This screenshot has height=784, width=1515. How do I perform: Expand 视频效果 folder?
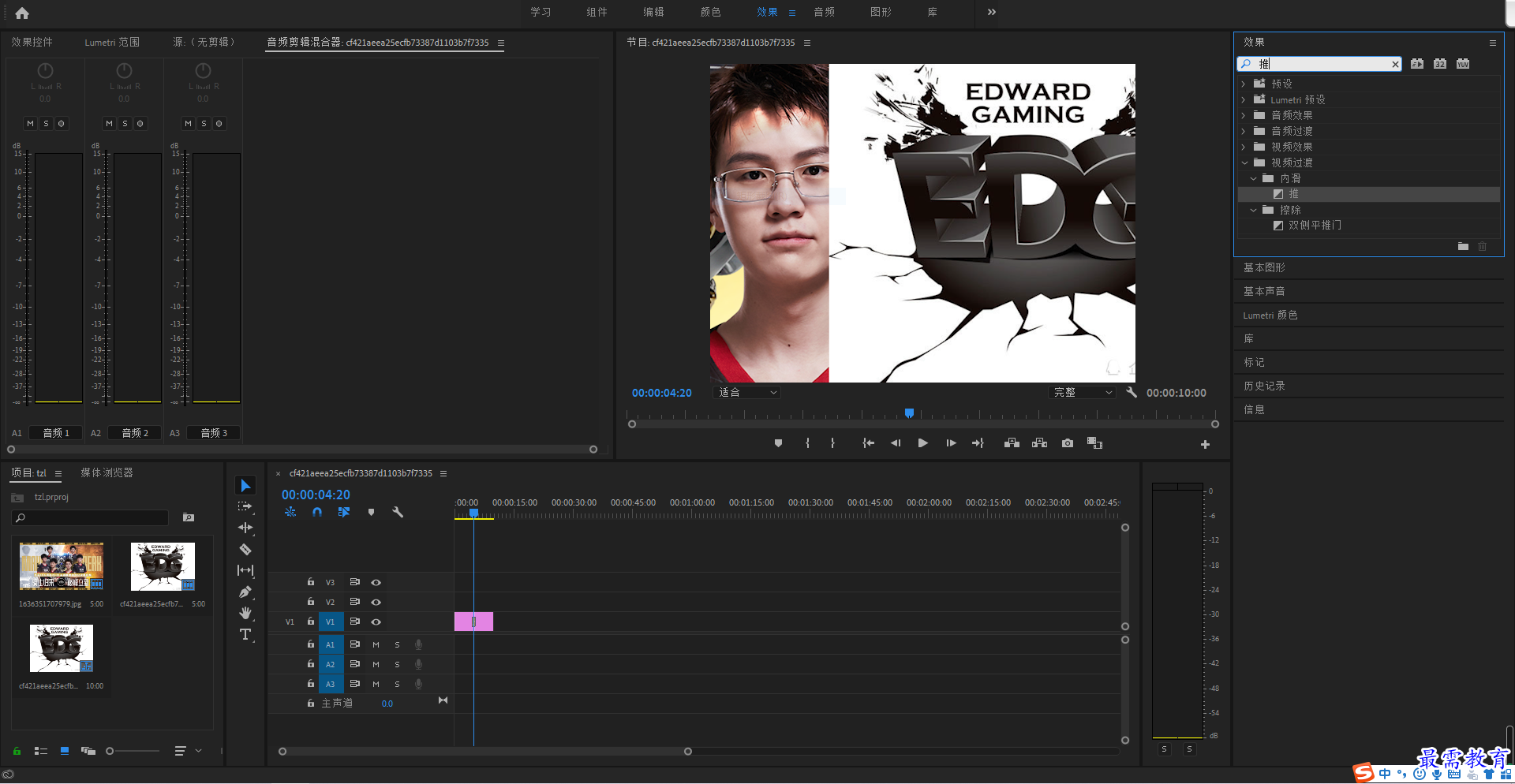pyautogui.click(x=1244, y=147)
